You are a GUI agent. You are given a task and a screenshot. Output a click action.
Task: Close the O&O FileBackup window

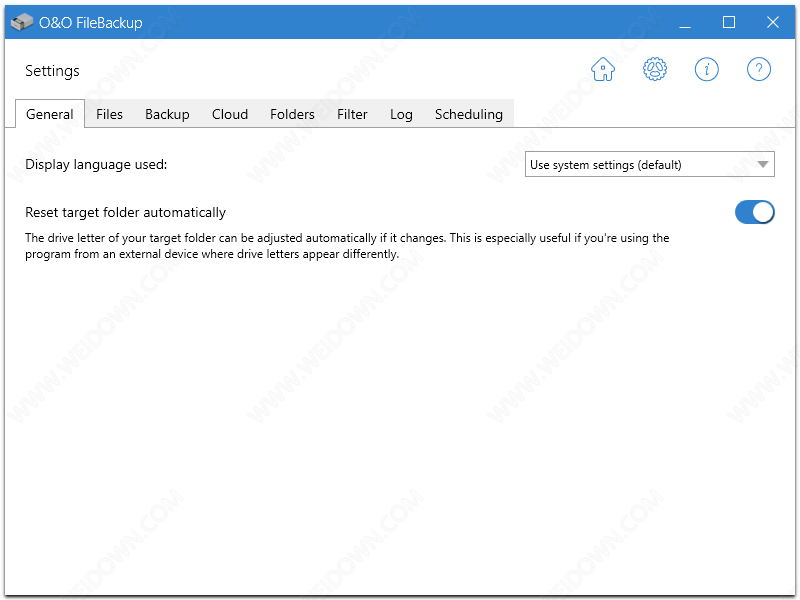point(772,22)
